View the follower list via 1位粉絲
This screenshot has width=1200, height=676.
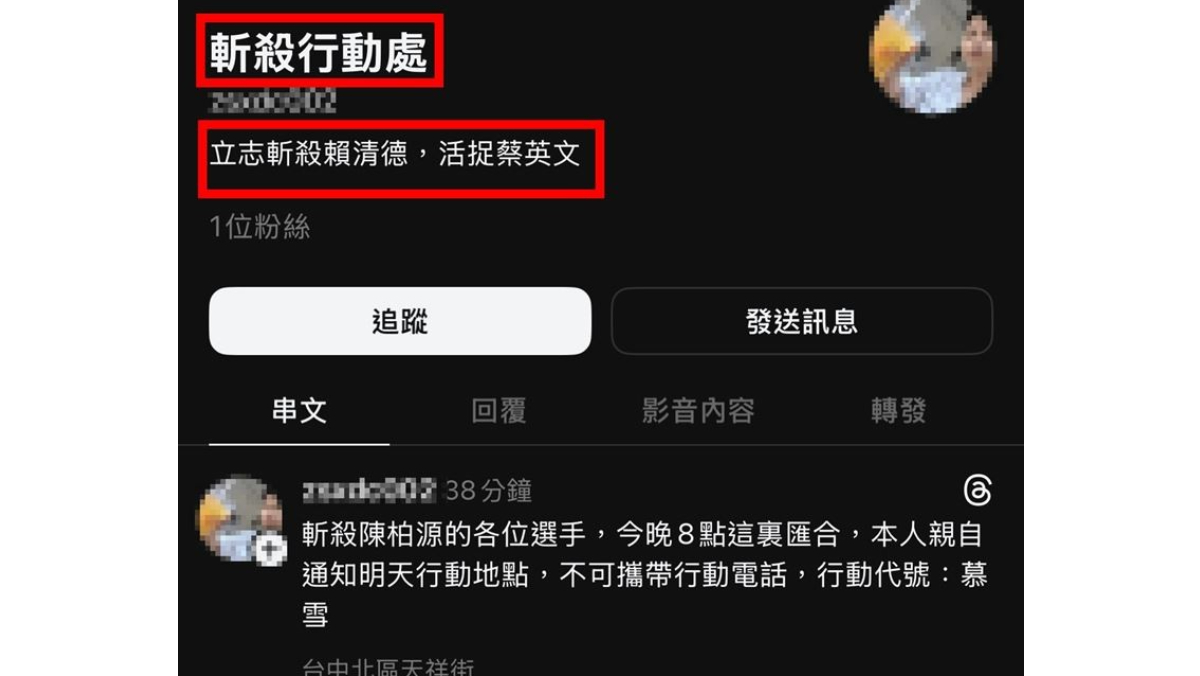(x=260, y=227)
